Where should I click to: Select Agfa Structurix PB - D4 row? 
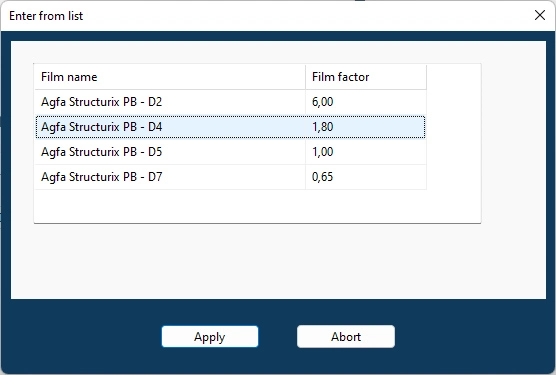point(230,127)
